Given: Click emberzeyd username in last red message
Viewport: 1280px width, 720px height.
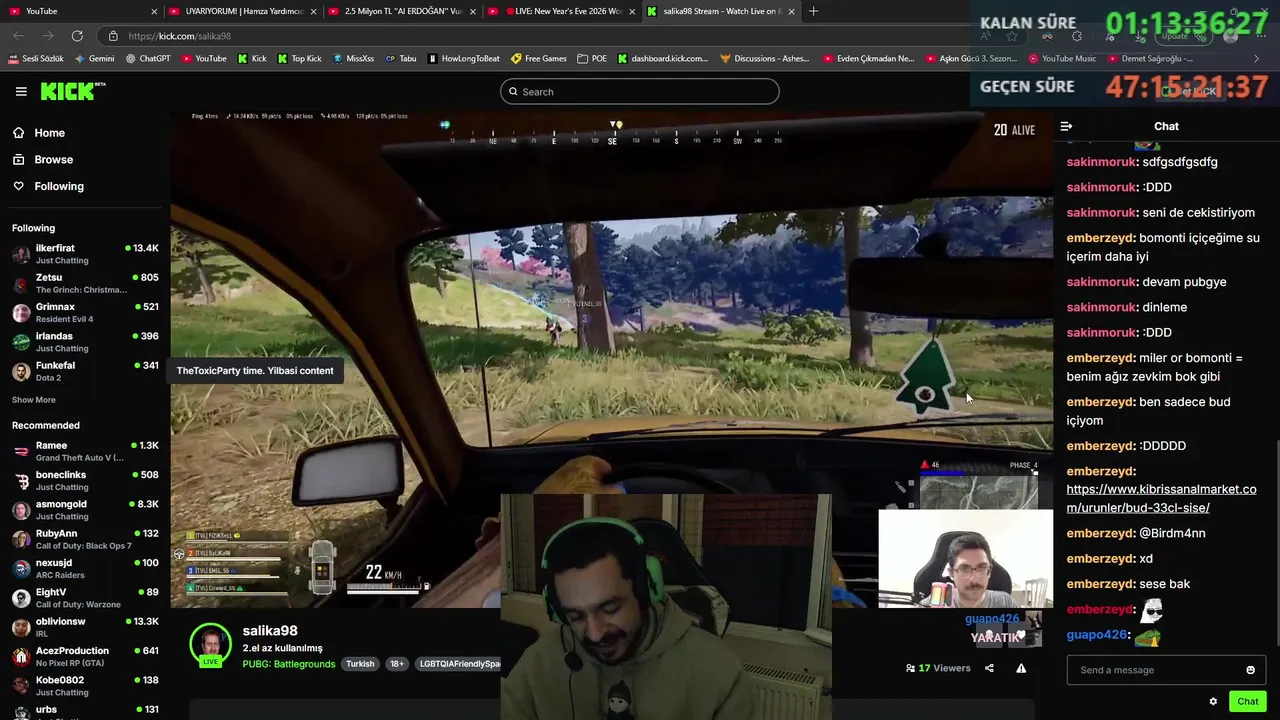Looking at the screenshot, I should click(1099, 609).
